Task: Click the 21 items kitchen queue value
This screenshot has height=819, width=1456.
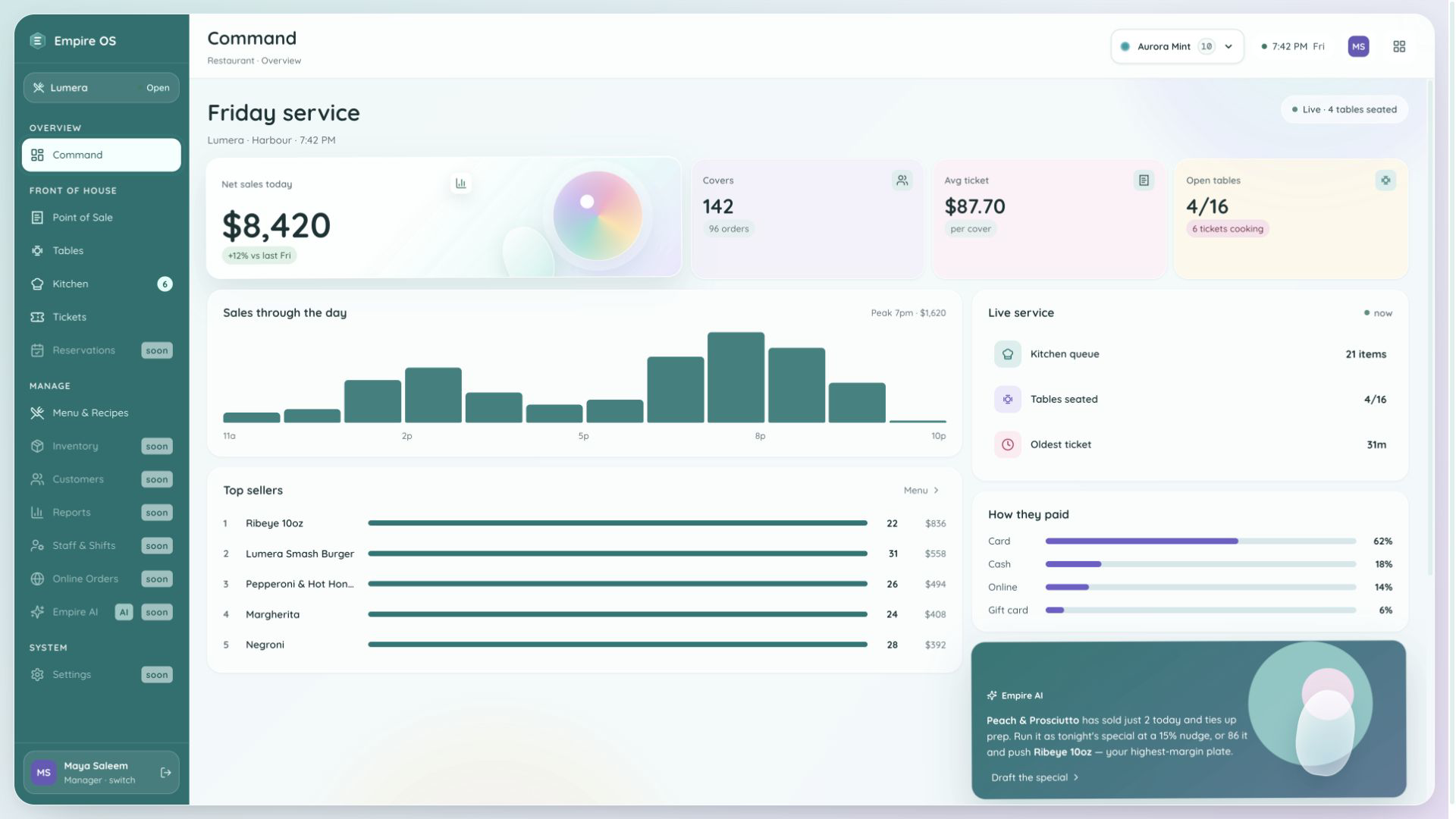Action: click(1366, 354)
